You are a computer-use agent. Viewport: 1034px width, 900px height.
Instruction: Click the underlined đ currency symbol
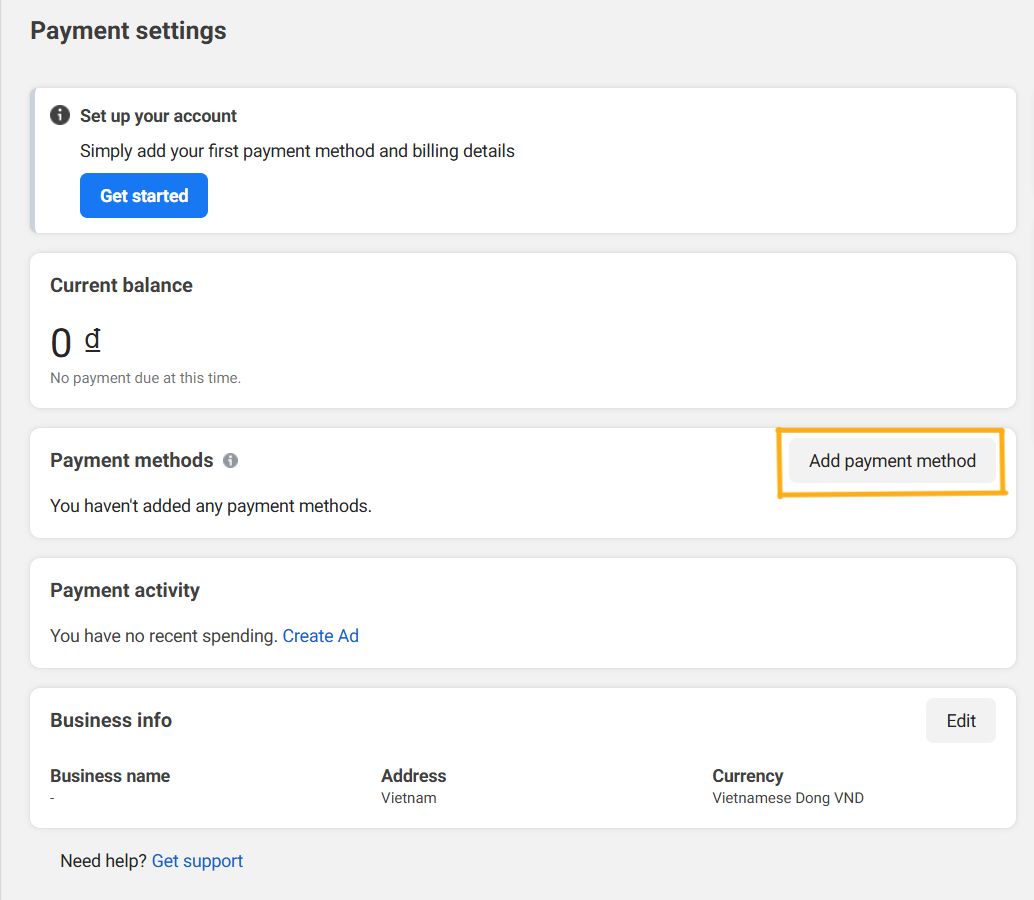pos(92,340)
